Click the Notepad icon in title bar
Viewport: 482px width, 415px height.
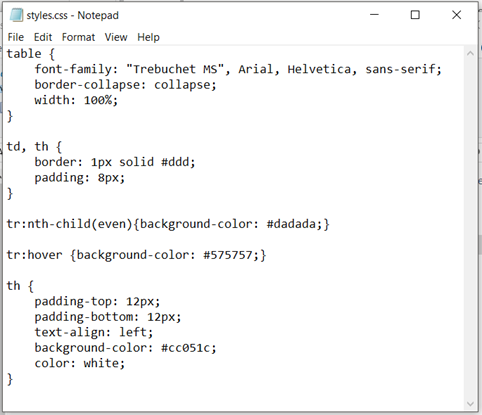click(x=16, y=15)
